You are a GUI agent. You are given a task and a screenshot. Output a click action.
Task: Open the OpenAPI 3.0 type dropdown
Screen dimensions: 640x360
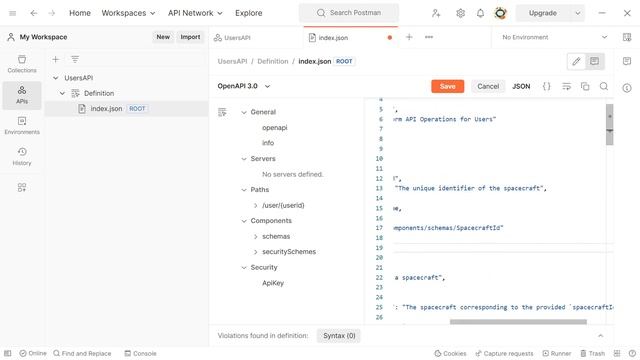coord(244,86)
